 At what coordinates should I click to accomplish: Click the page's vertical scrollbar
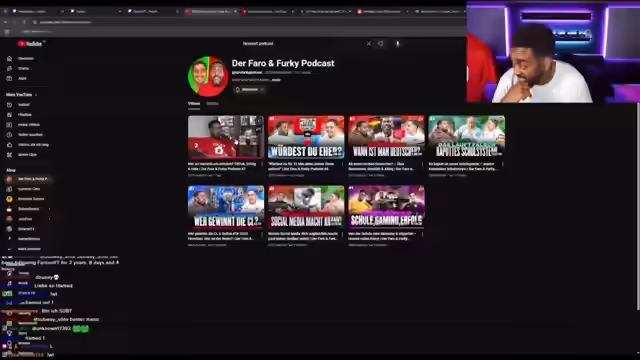tap(638, 206)
